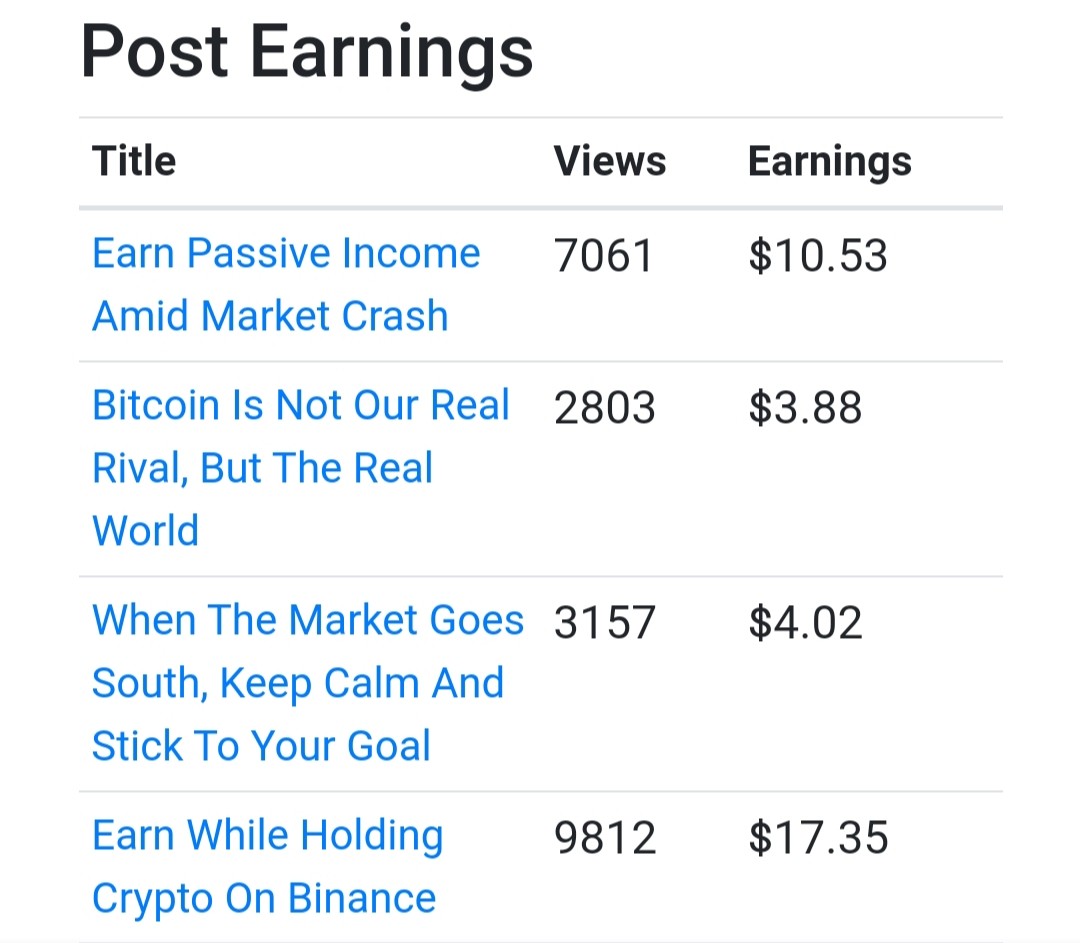
Task: Open 'Earn Passive Income Amid Market Crash' post
Action: coord(286,284)
